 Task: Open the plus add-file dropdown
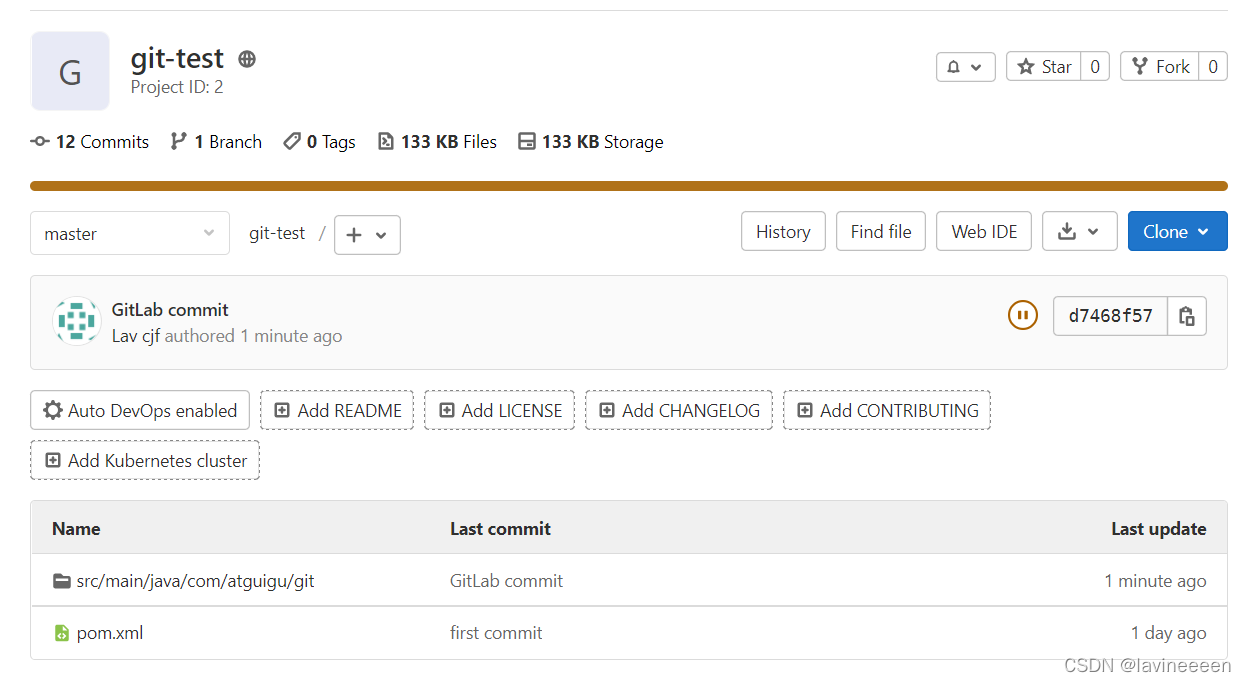click(x=367, y=235)
